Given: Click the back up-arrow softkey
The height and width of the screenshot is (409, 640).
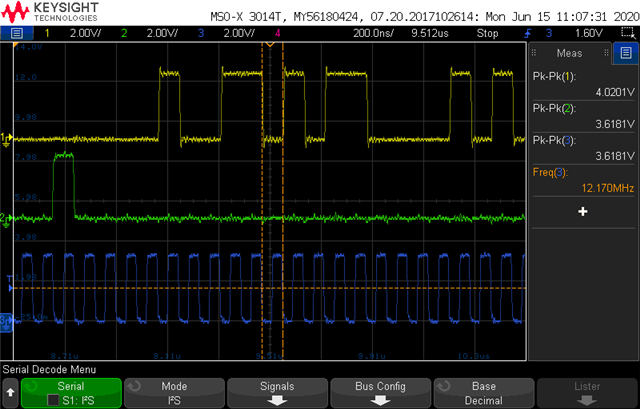Looking at the screenshot, I should point(10,393).
